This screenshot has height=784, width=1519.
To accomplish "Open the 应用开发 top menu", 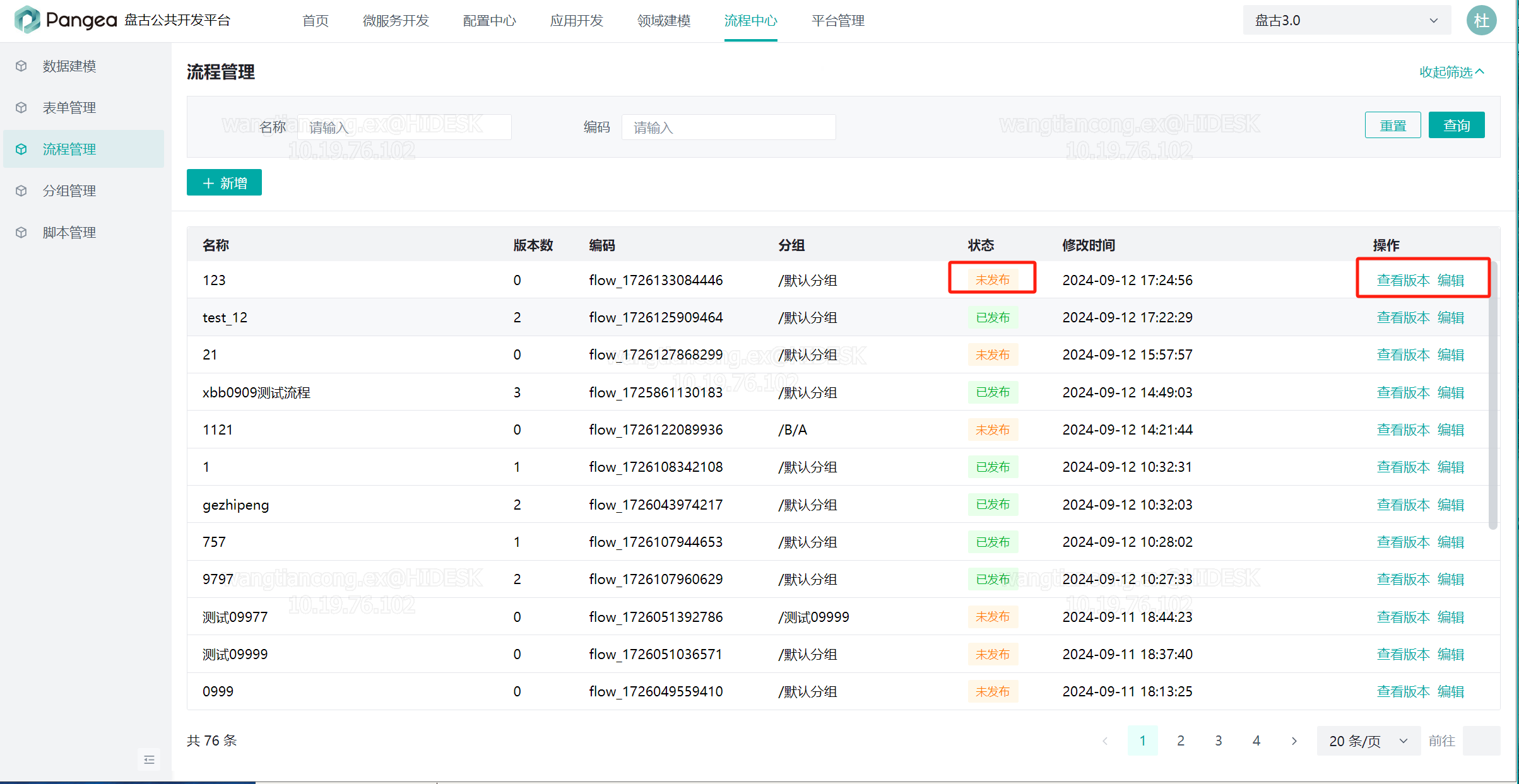I will 576,21.
